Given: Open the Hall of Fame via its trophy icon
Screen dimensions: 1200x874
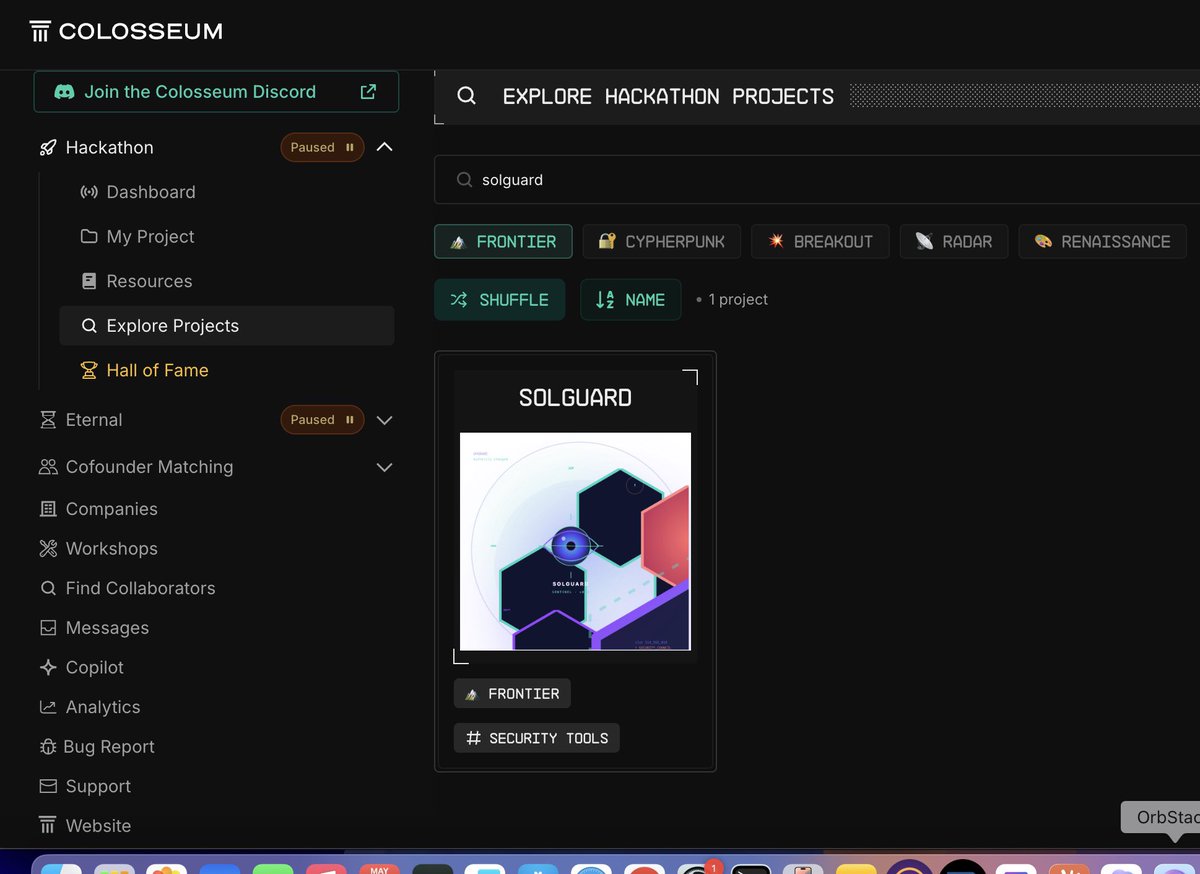Looking at the screenshot, I should pos(89,370).
